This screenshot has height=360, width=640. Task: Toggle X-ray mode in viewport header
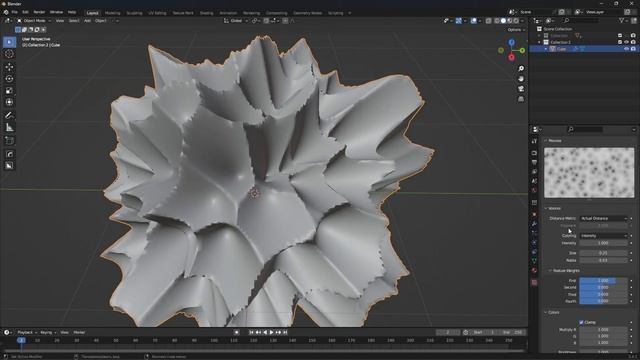[489, 20]
